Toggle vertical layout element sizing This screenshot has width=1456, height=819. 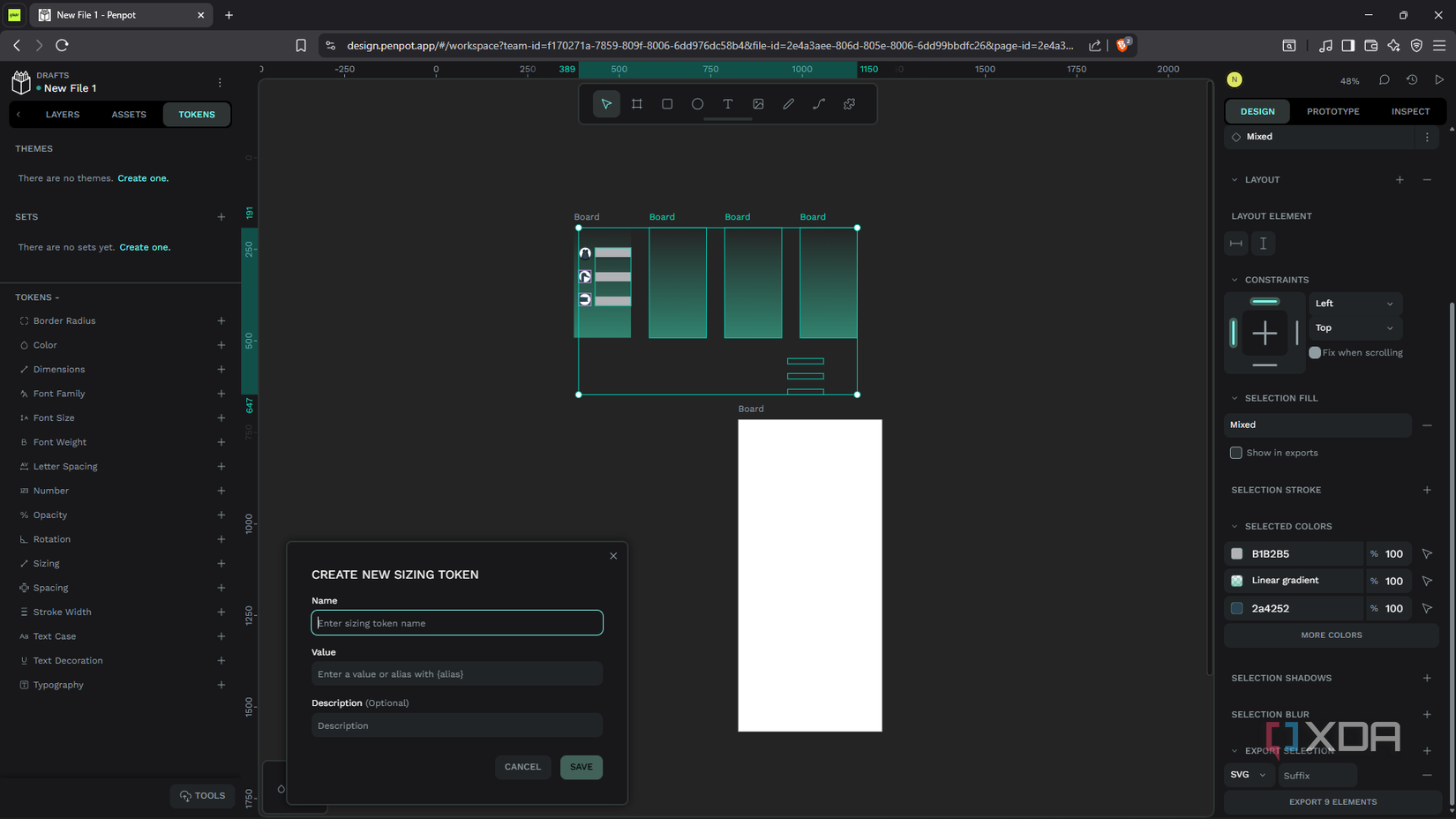point(1264,244)
